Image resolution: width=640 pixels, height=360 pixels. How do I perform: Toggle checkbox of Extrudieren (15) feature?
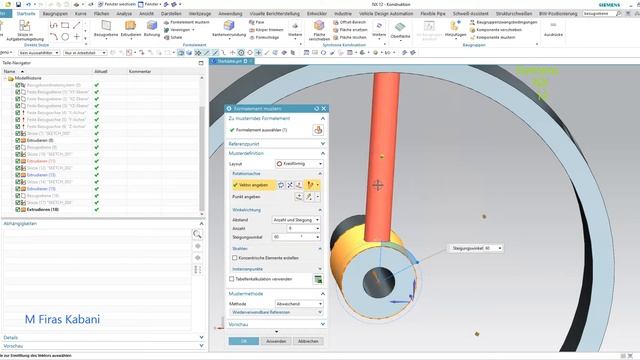(x=18, y=189)
